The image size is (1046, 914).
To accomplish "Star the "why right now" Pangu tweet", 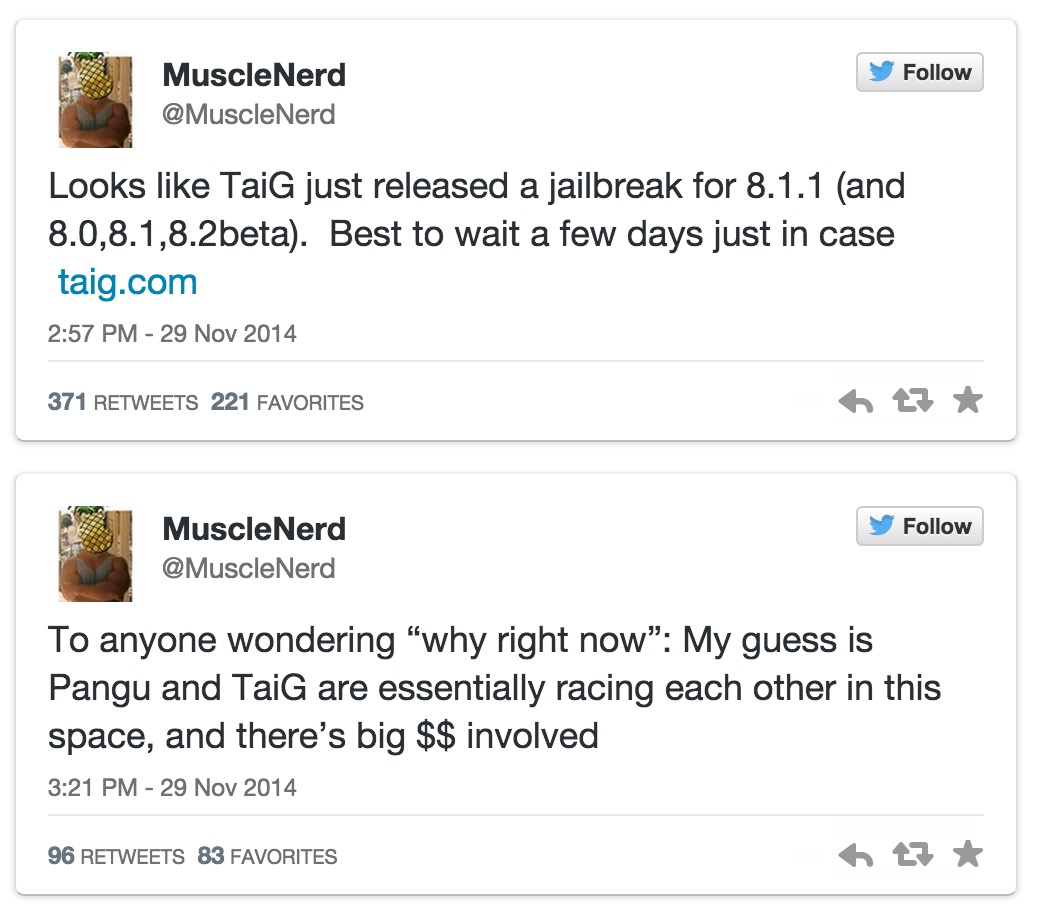I will pos(967,855).
